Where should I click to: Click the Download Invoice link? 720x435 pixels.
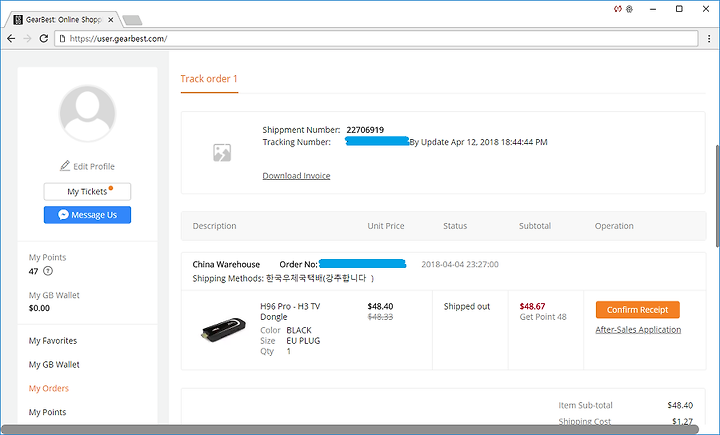coord(296,175)
